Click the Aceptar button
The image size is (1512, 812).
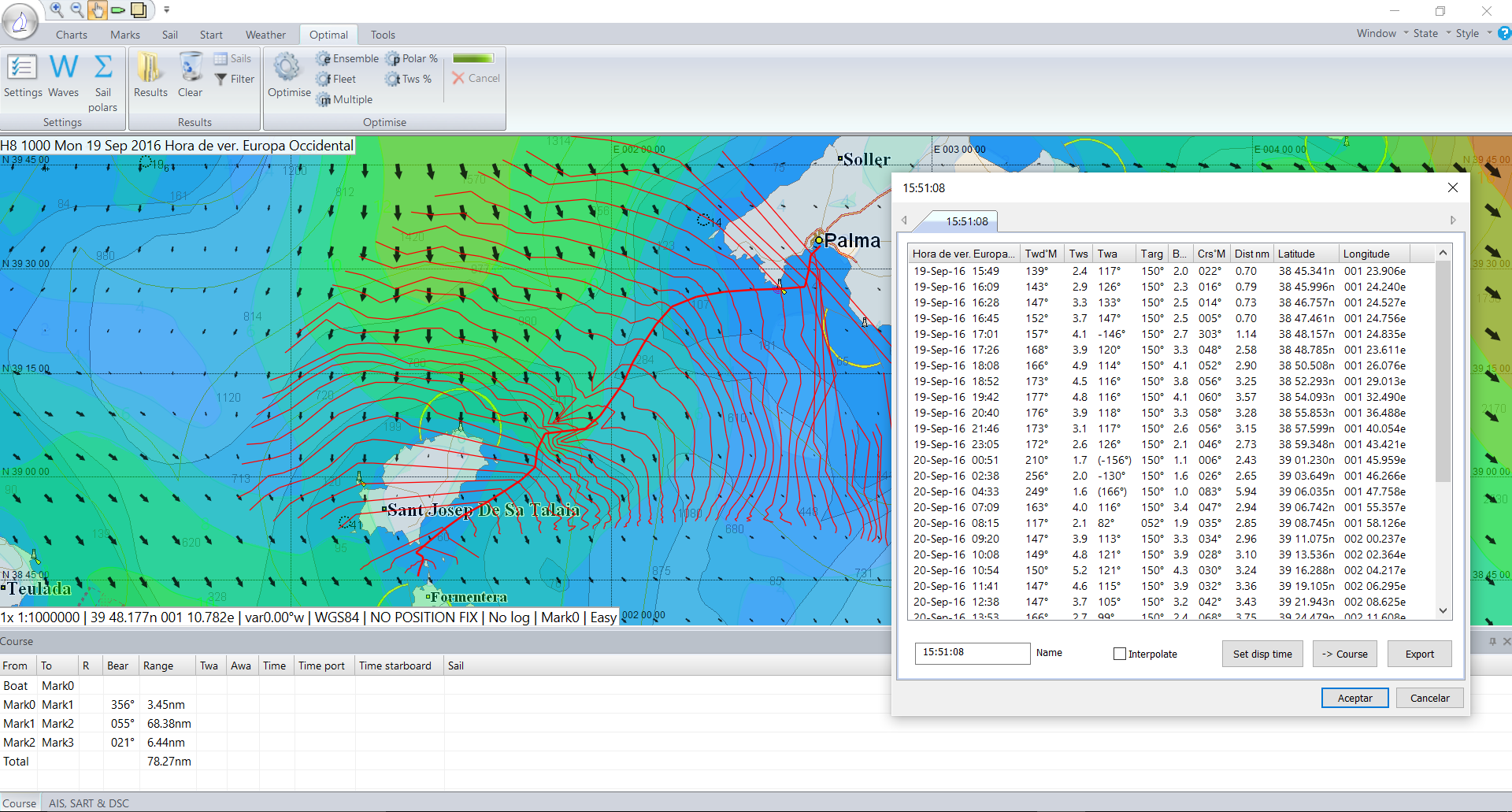[x=1354, y=698]
